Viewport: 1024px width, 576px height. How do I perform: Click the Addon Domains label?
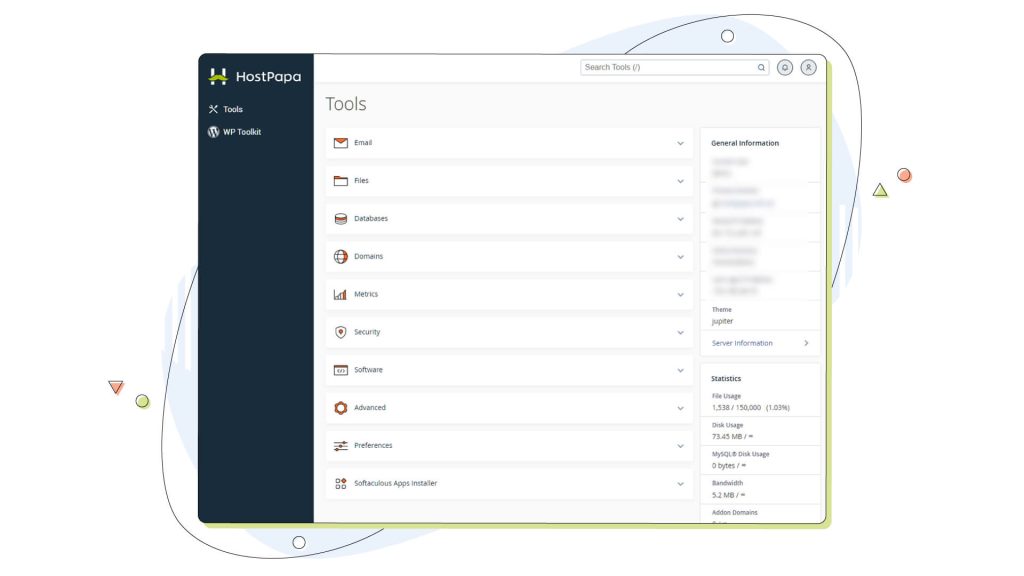(735, 513)
